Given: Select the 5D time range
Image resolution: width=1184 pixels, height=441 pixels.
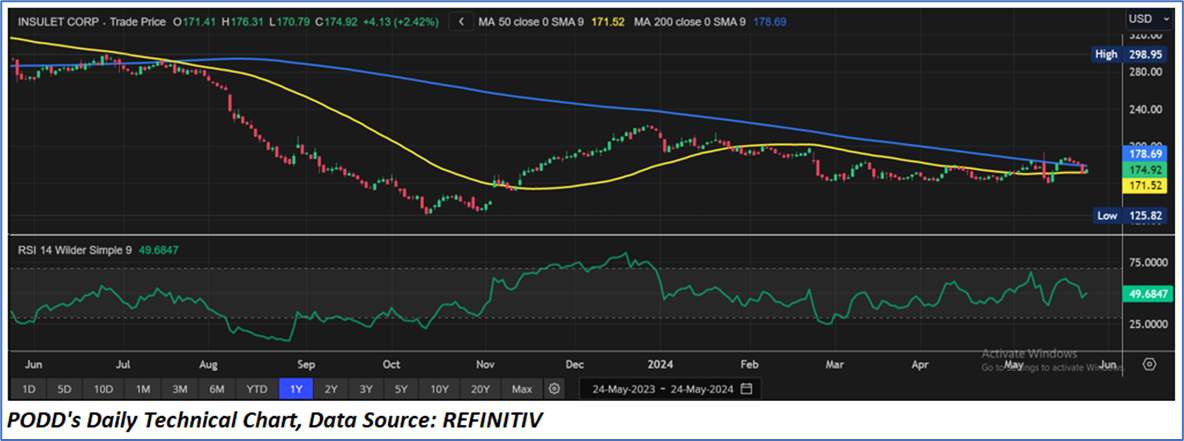Looking at the screenshot, I should click(x=65, y=388).
